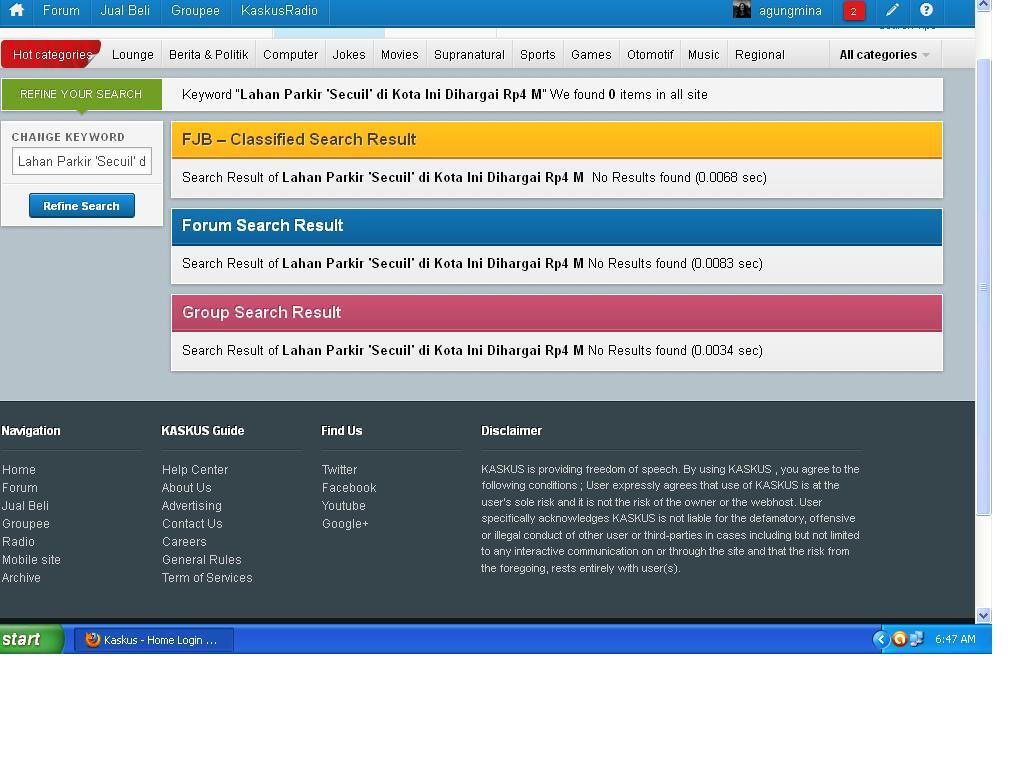Open the Regional category
This screenshot has height=768, width=1024.
point(760,55)
